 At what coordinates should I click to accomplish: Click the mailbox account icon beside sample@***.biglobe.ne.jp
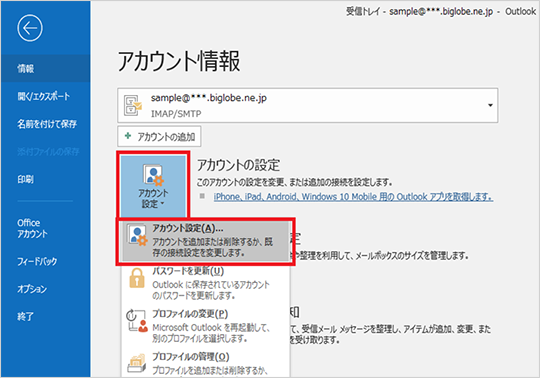click(133, 106)
